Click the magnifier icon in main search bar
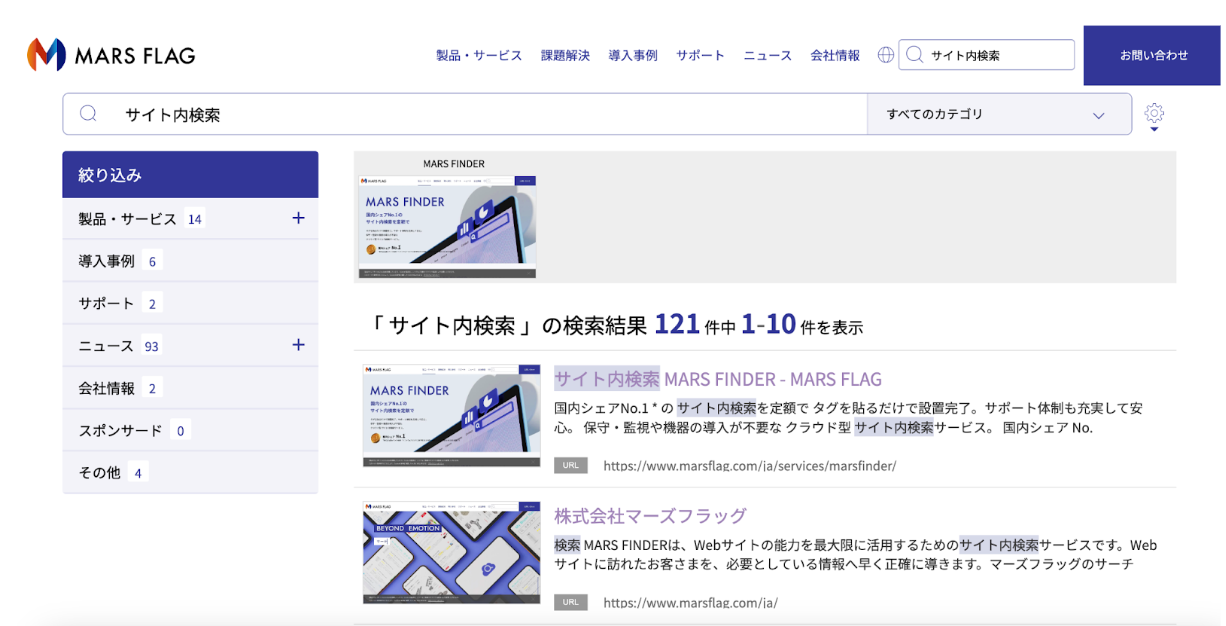Screen dimensions: 1226x626 point(88,114)
